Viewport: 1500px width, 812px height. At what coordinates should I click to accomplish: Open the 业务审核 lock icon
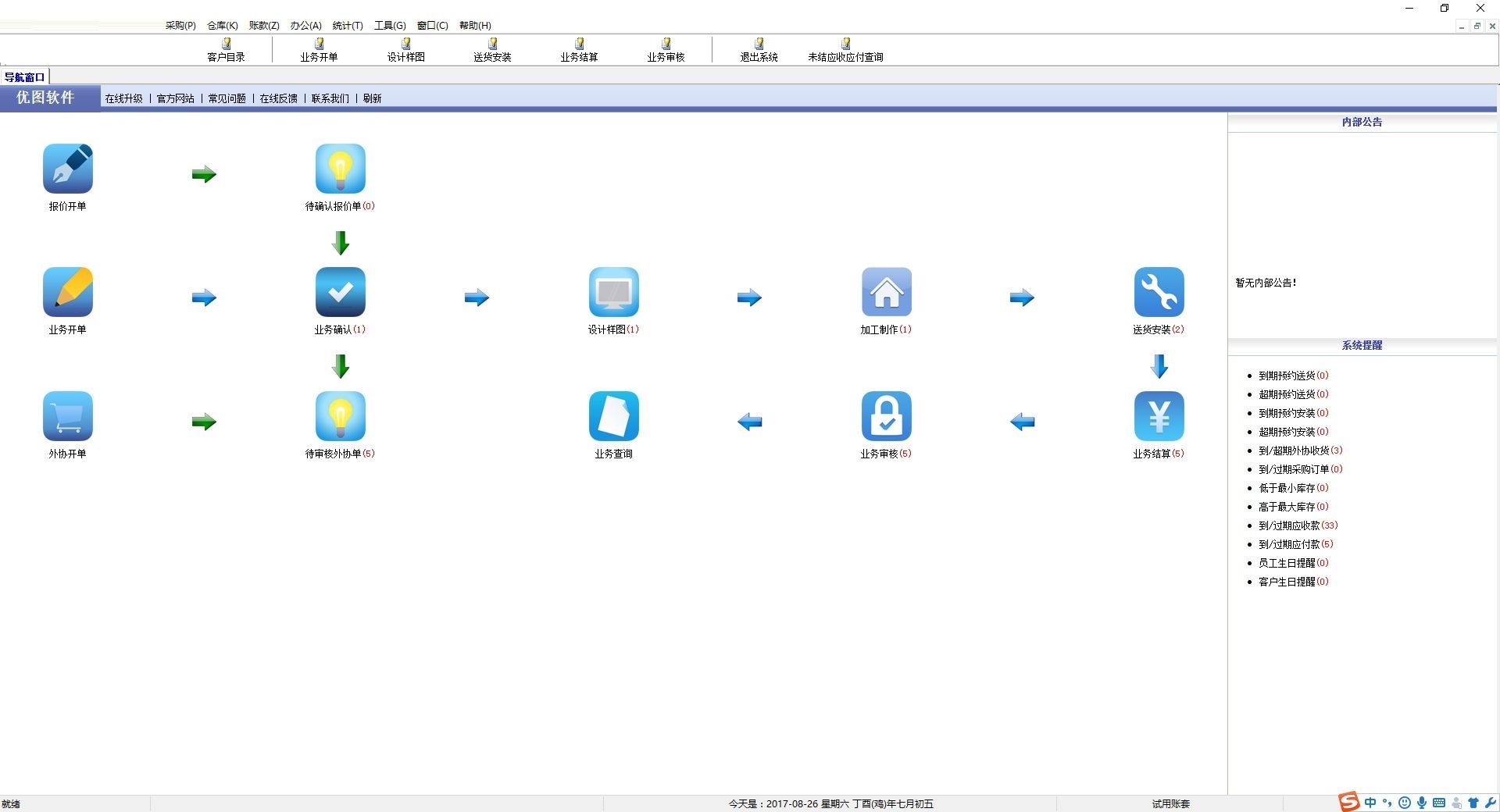pos(887,416)
